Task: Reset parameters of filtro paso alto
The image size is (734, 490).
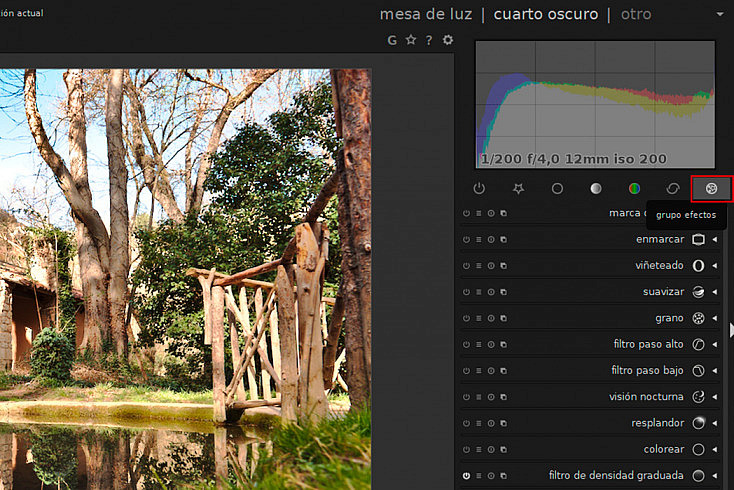Action: click(491, 344)
